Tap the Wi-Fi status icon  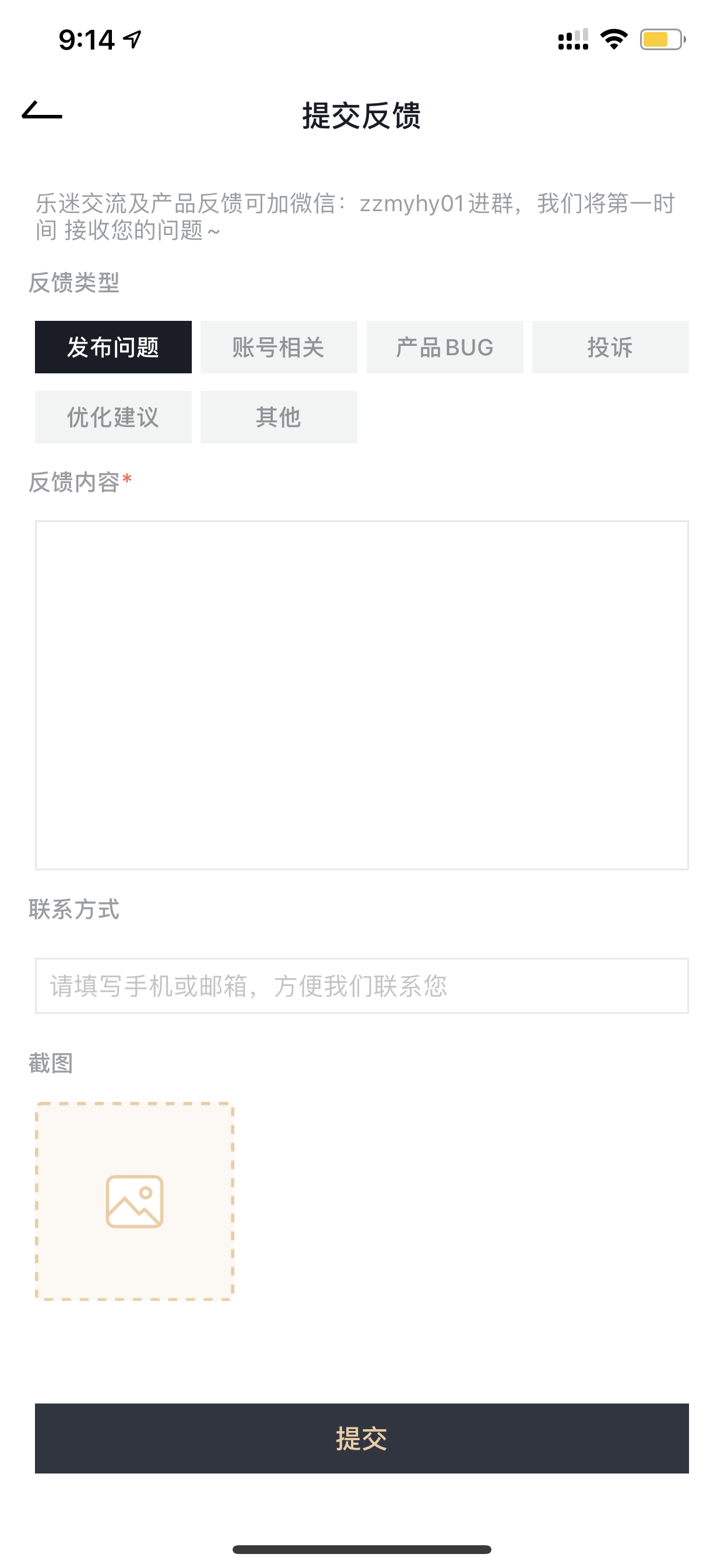tap(614, 40)
